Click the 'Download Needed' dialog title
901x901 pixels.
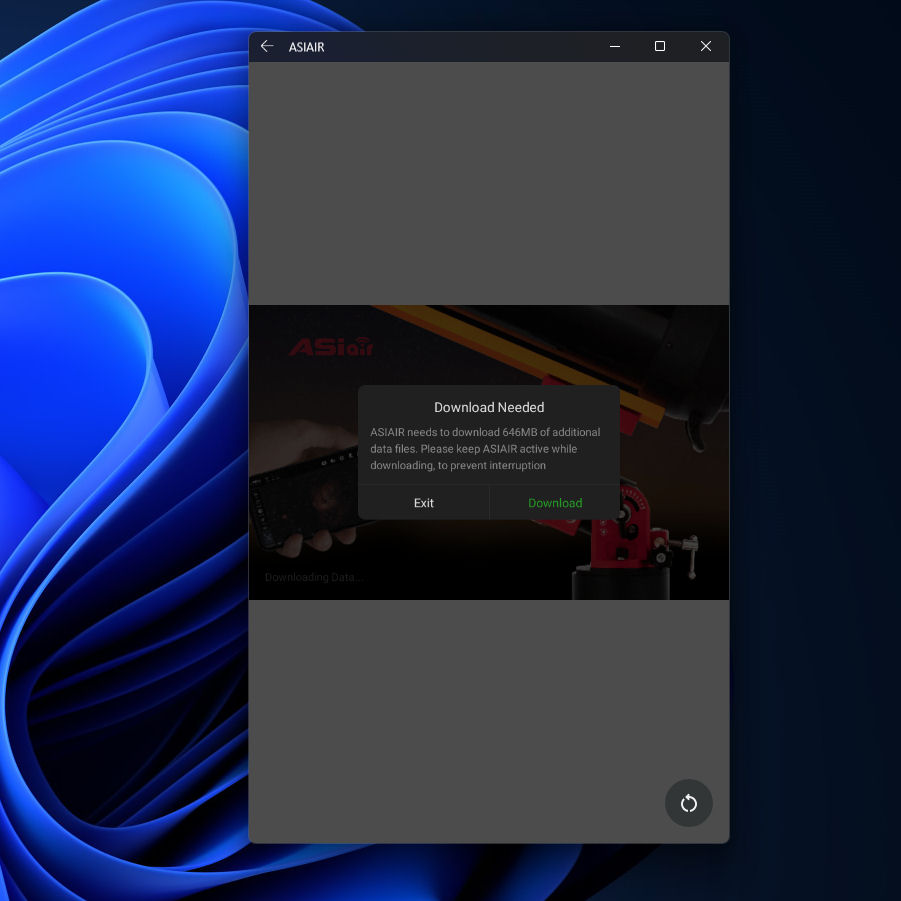pyautogui.click(x=489, y=407)
